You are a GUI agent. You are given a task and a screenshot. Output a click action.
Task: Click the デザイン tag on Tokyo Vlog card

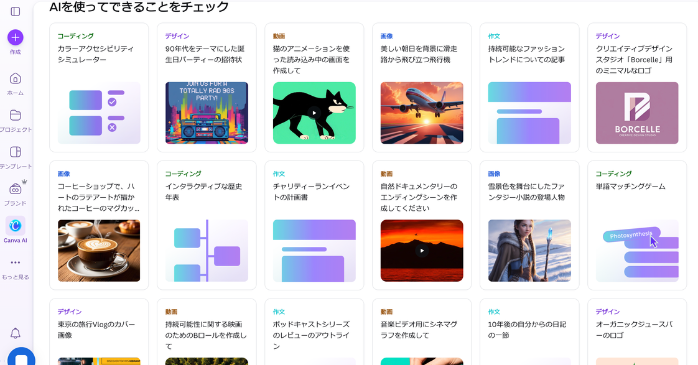(69, 312)
